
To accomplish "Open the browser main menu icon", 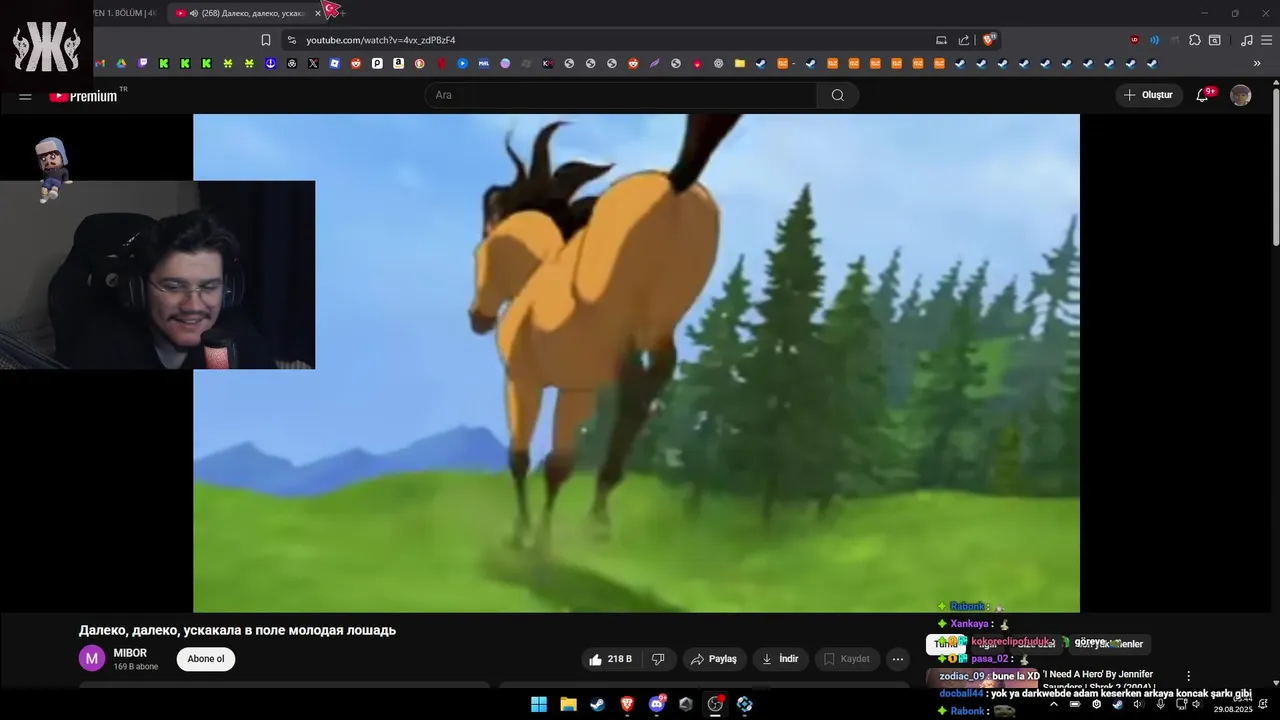I will coord(1267,40).
